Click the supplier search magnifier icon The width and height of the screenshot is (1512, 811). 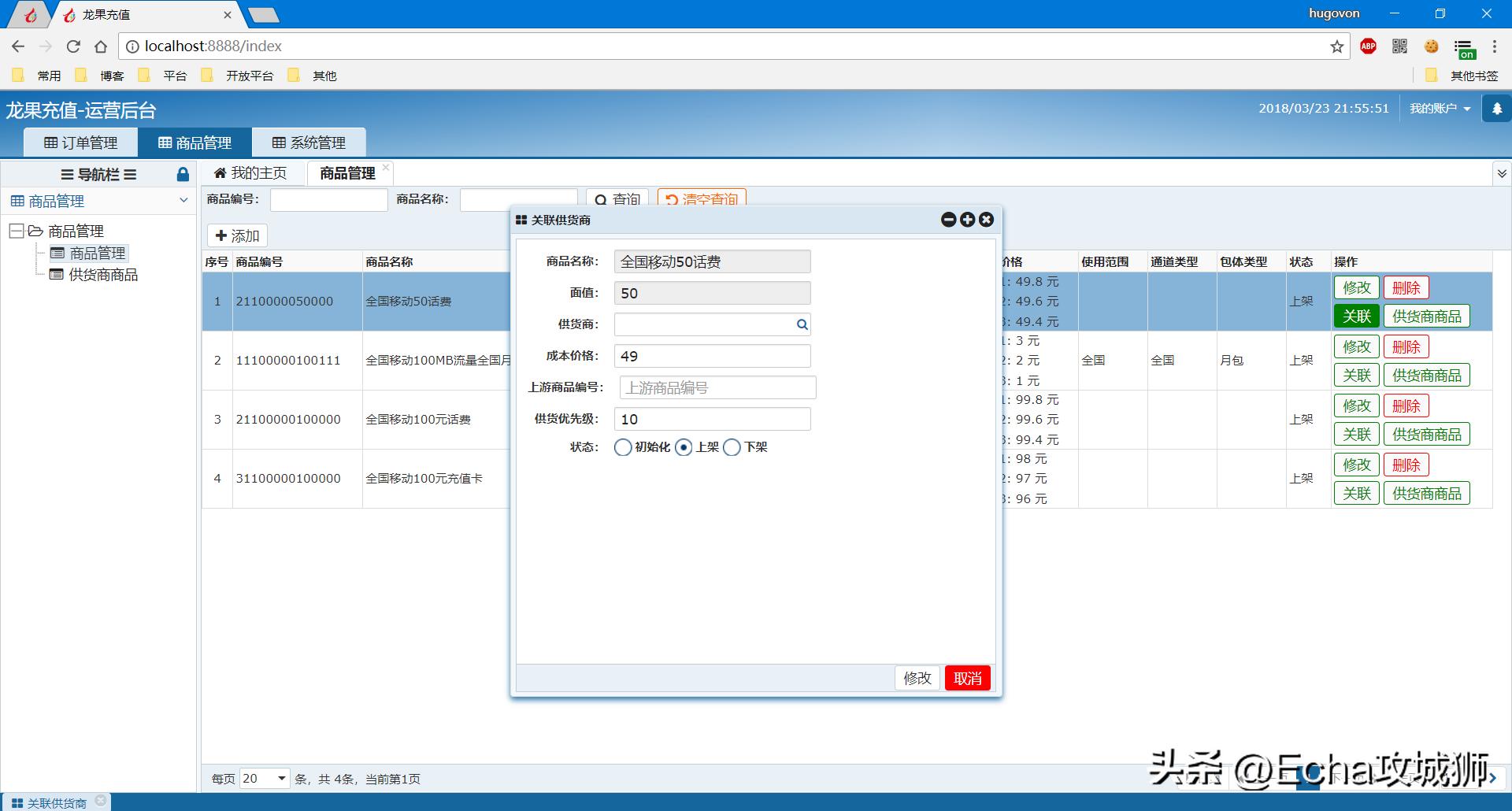point(802,324)
